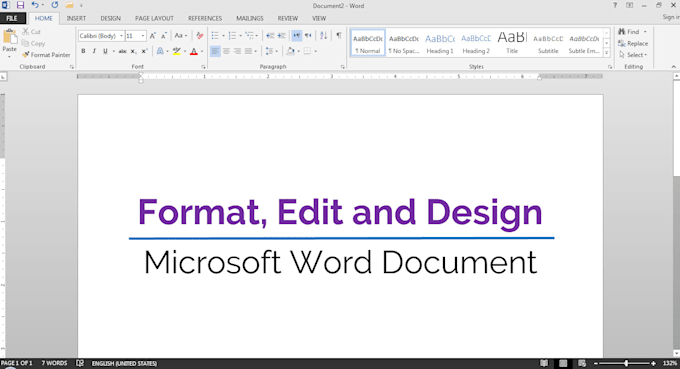Open the Paragraph dialog launcher
Image resolution: width=680 pixels, height=369 pixels.
click(343, 67)
